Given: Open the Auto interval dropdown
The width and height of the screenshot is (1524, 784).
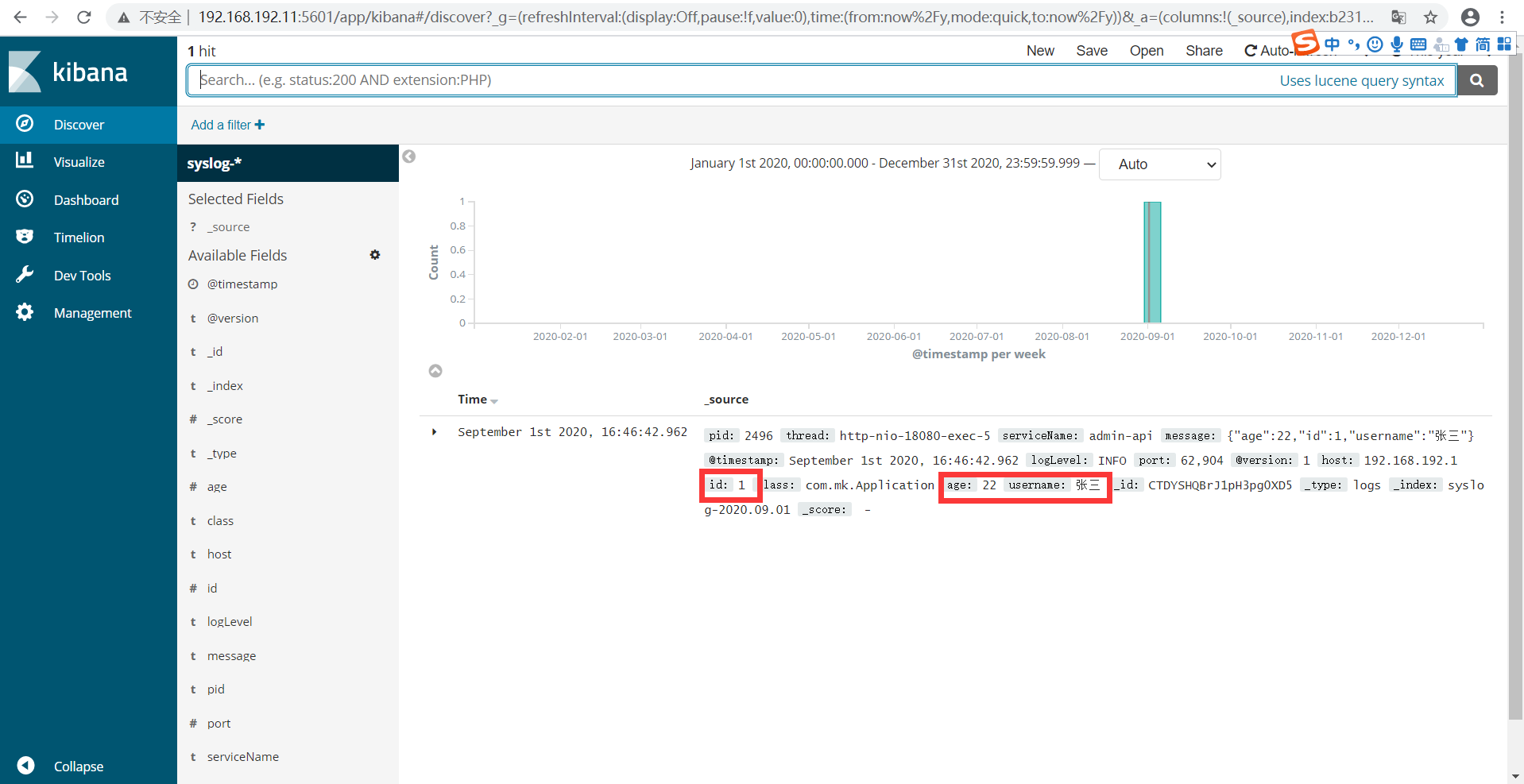Looking at the screenshot, I should pyautogui.click(x=1159, y=164).
